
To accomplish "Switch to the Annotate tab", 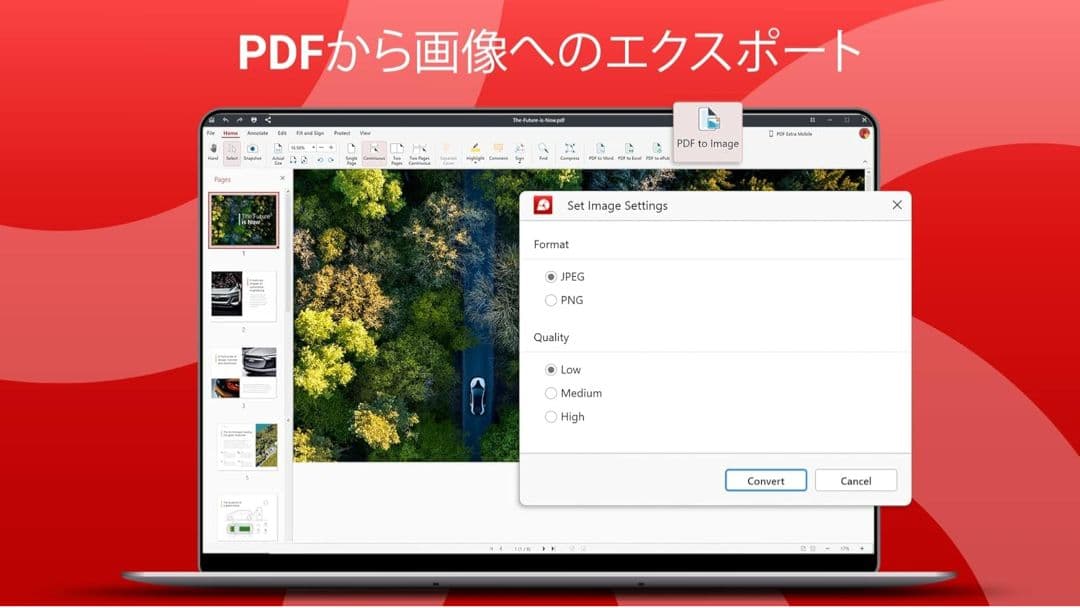I will tap(258, 132).
